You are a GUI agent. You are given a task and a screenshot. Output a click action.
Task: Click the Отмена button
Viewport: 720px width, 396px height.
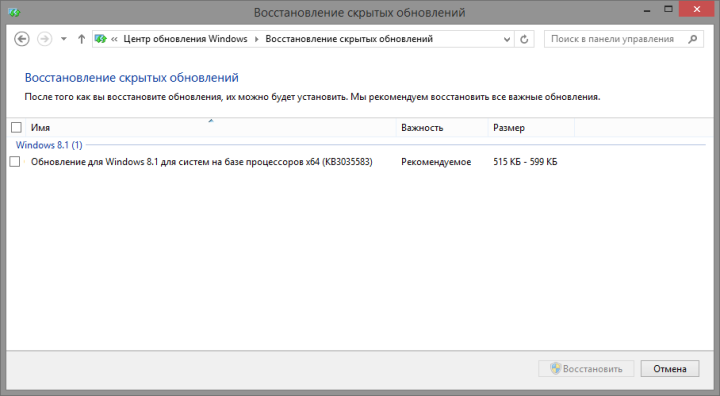click(x=670, y=368)
